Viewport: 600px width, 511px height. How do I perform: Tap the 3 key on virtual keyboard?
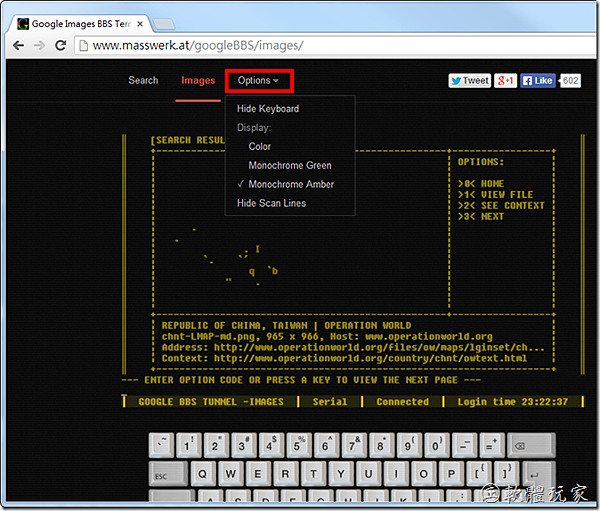pyautogui.click(x=244, y=445)
